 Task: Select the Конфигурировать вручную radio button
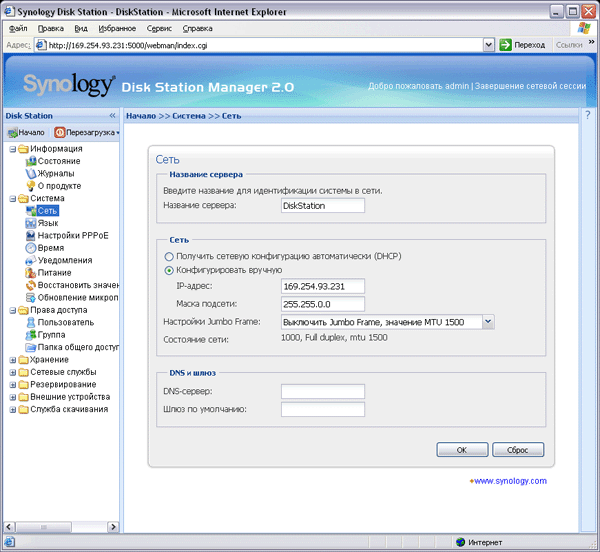169,270
